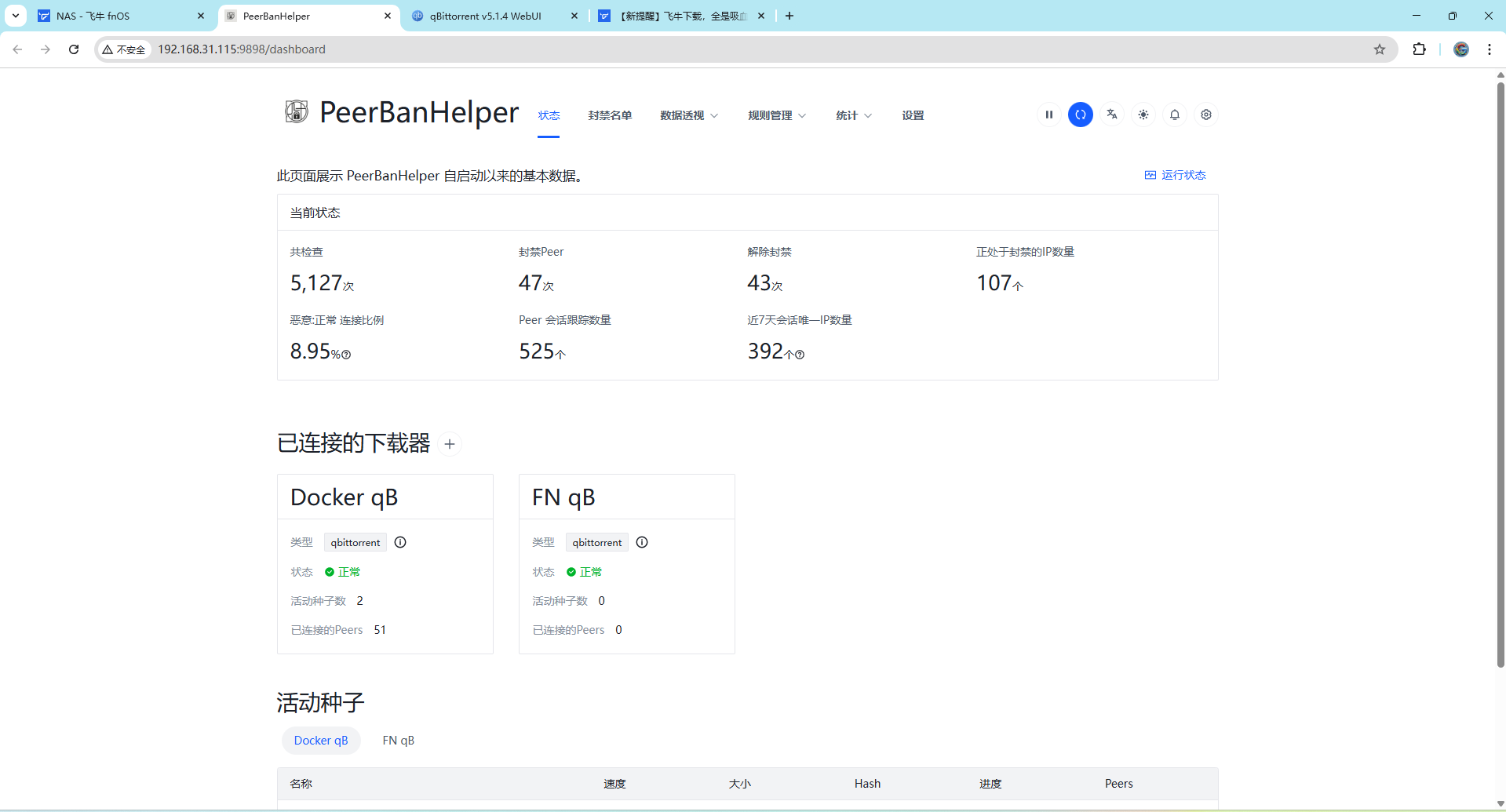Reload the page with the browser refresh icon
This screenshot has height=812, width=1506.
click(74, 49)
